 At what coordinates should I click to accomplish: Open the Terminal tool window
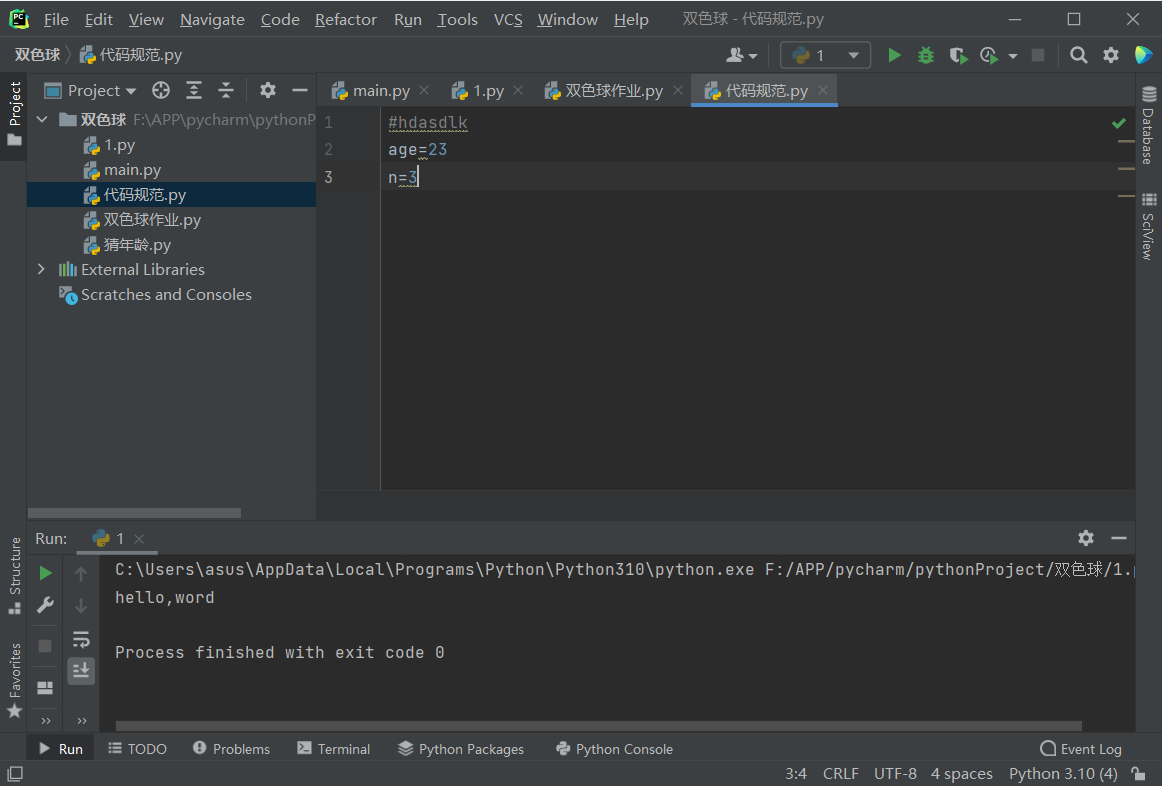coord(334,749)
